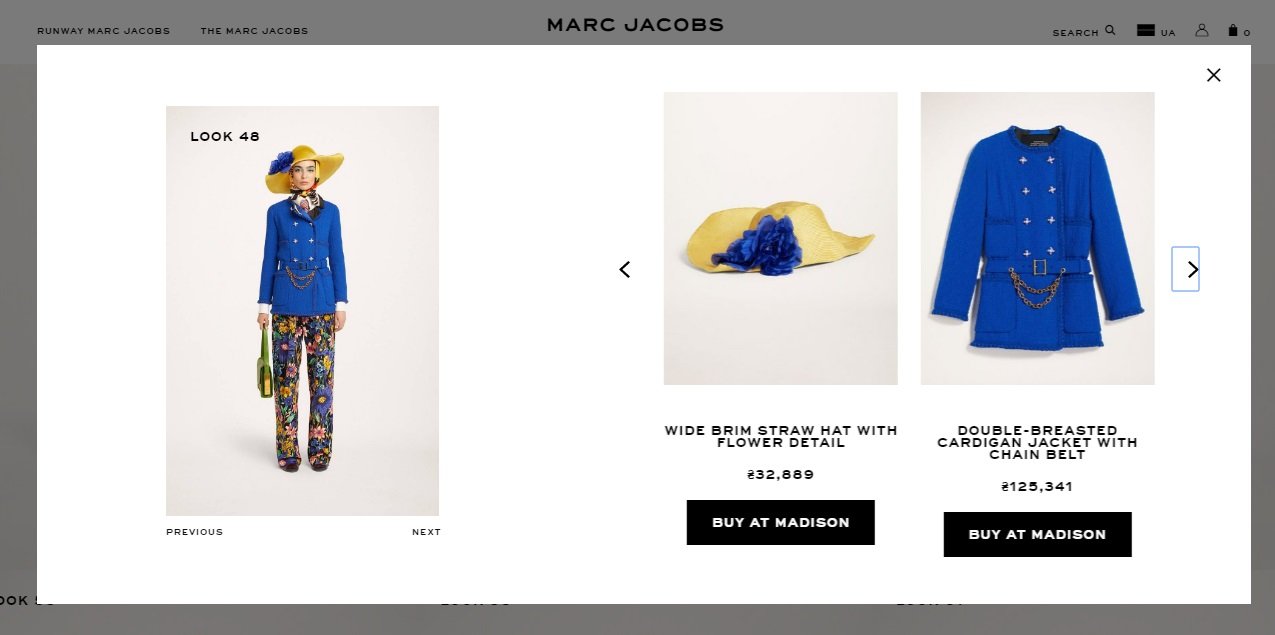This screenshot has width=1275, height=635.
Task: Buy the cardigan jacket at Madison
Action: tap(1038, 534)
